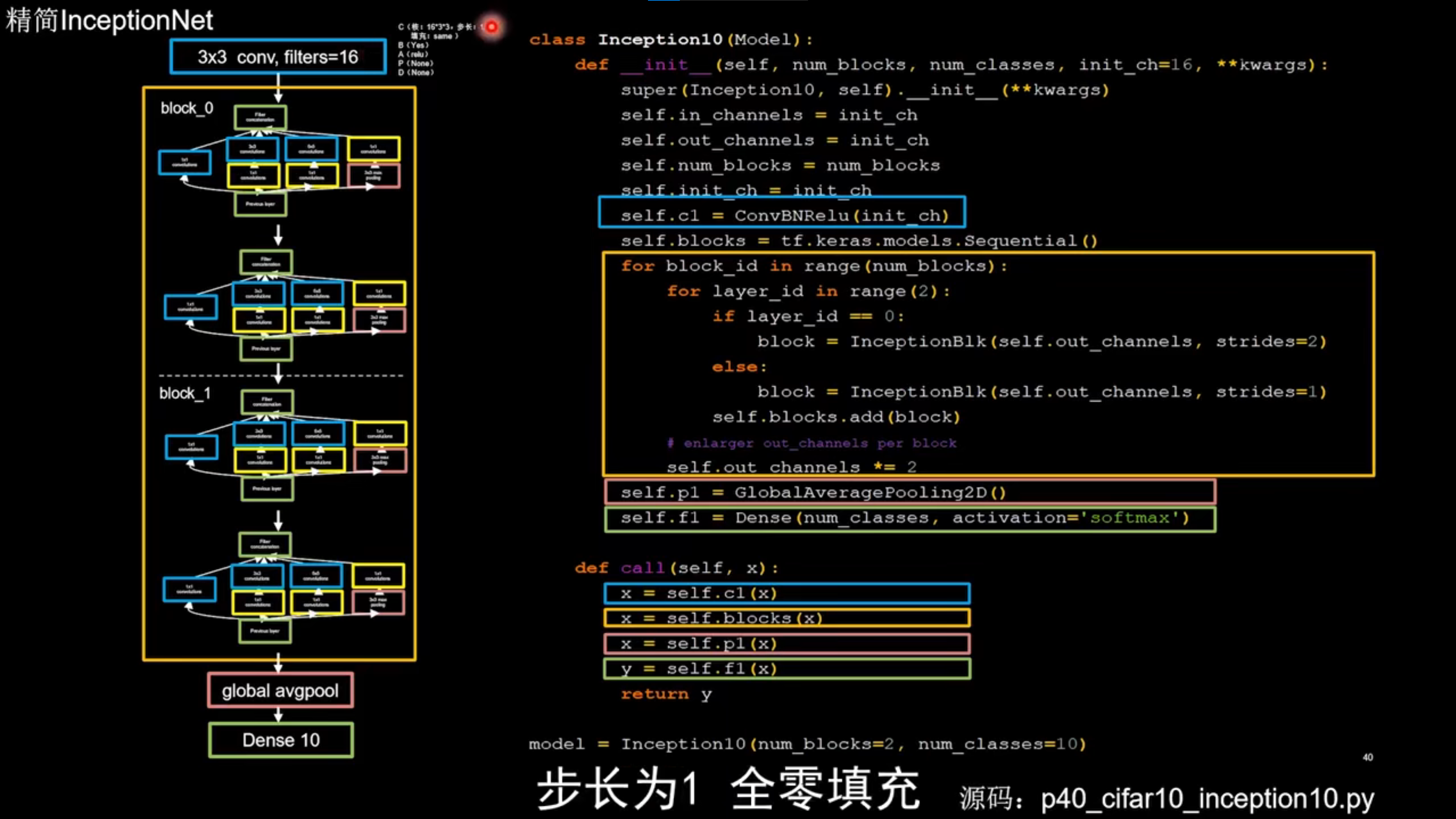
Task: Click the red laser pointer dot
Action: (492, 26)
